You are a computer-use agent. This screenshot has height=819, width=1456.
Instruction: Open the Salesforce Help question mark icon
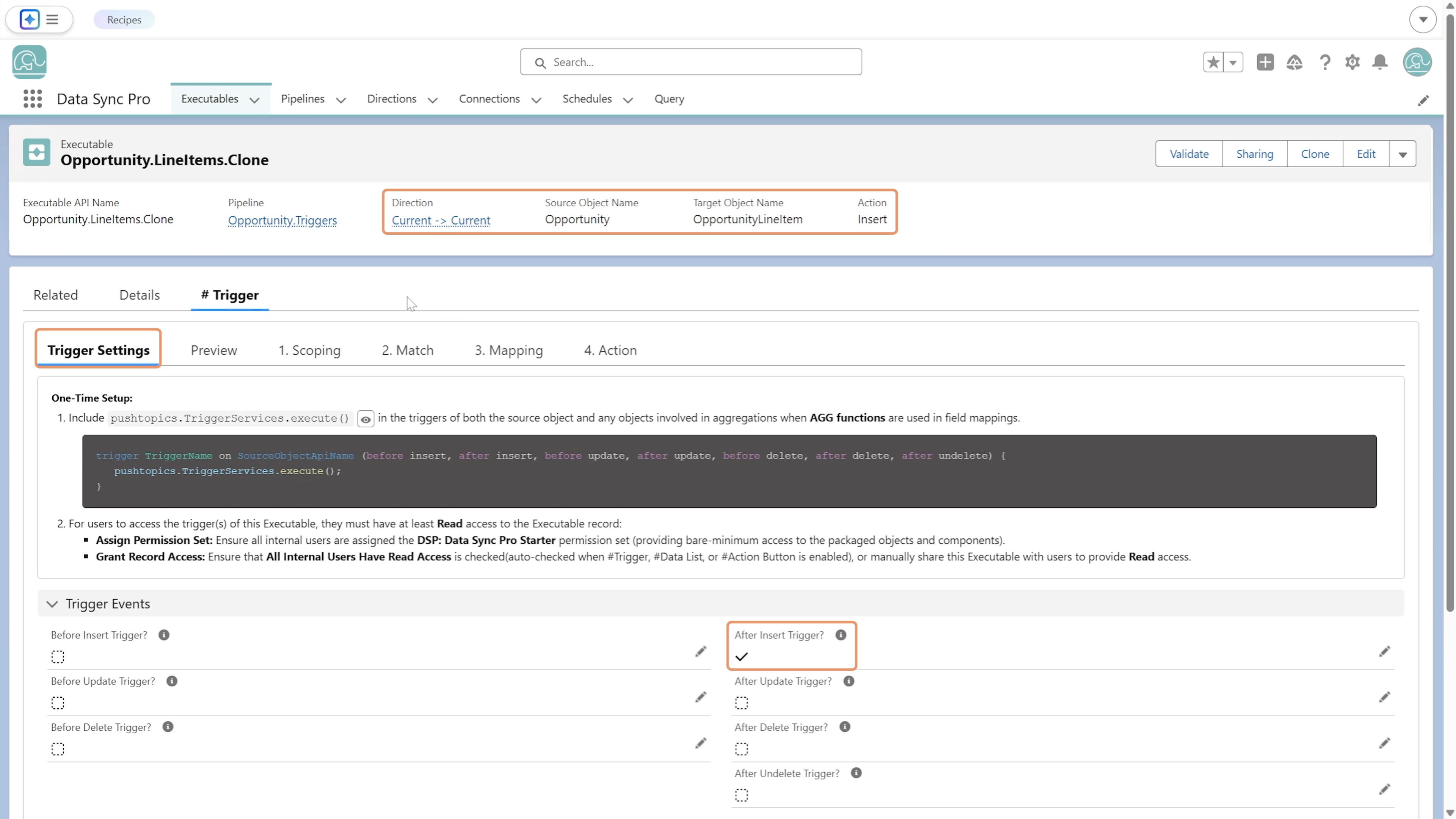tap(1324, 62)
